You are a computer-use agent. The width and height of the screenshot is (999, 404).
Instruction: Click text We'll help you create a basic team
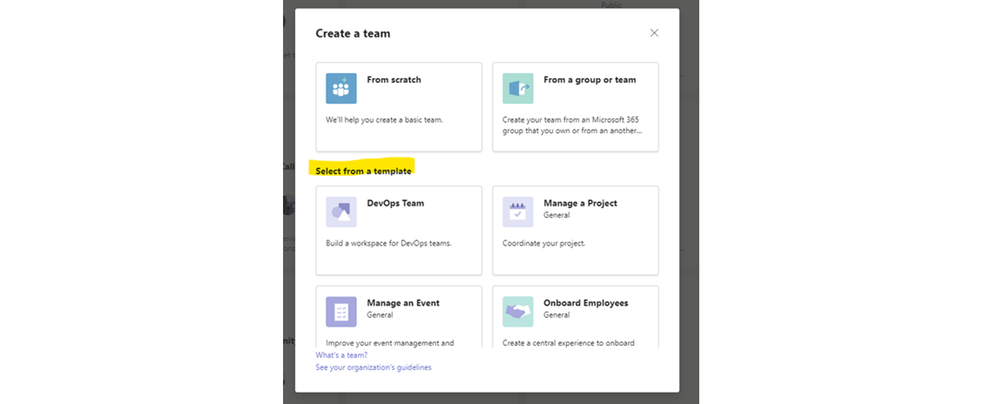384,119
